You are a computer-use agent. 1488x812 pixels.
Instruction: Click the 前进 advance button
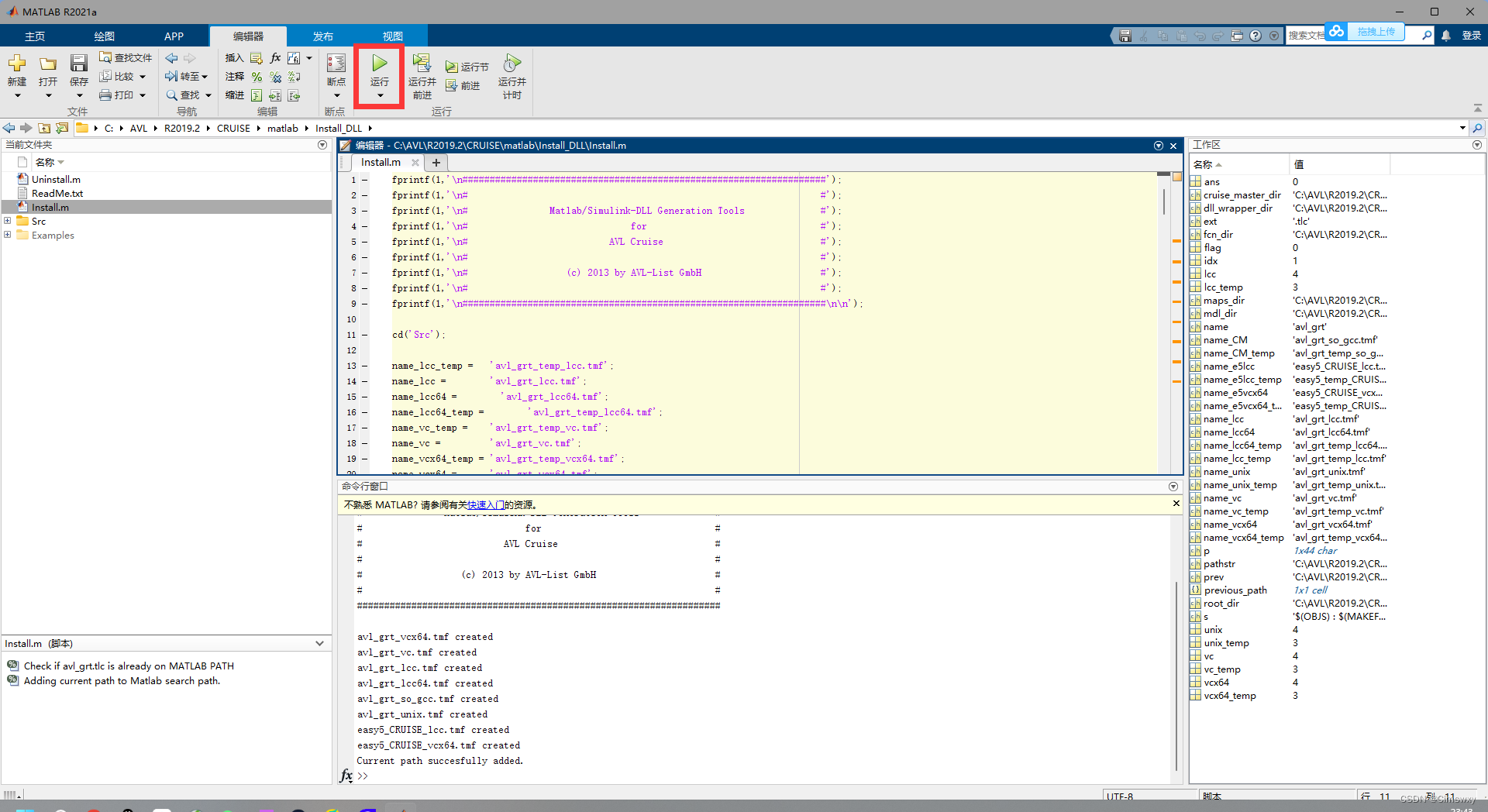[463, 86]
